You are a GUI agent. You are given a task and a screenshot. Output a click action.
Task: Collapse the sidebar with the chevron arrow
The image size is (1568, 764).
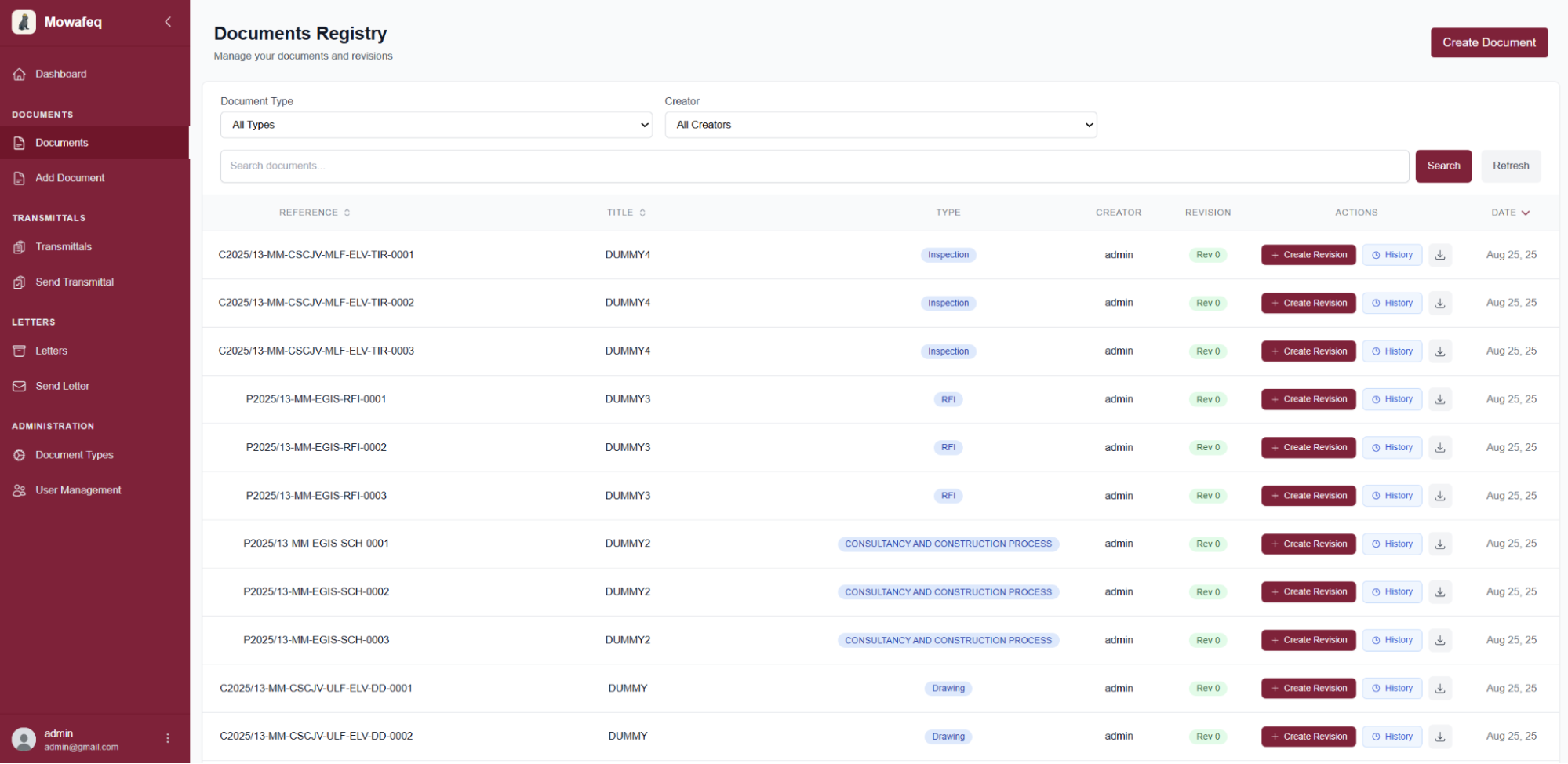tap(167, 22)
